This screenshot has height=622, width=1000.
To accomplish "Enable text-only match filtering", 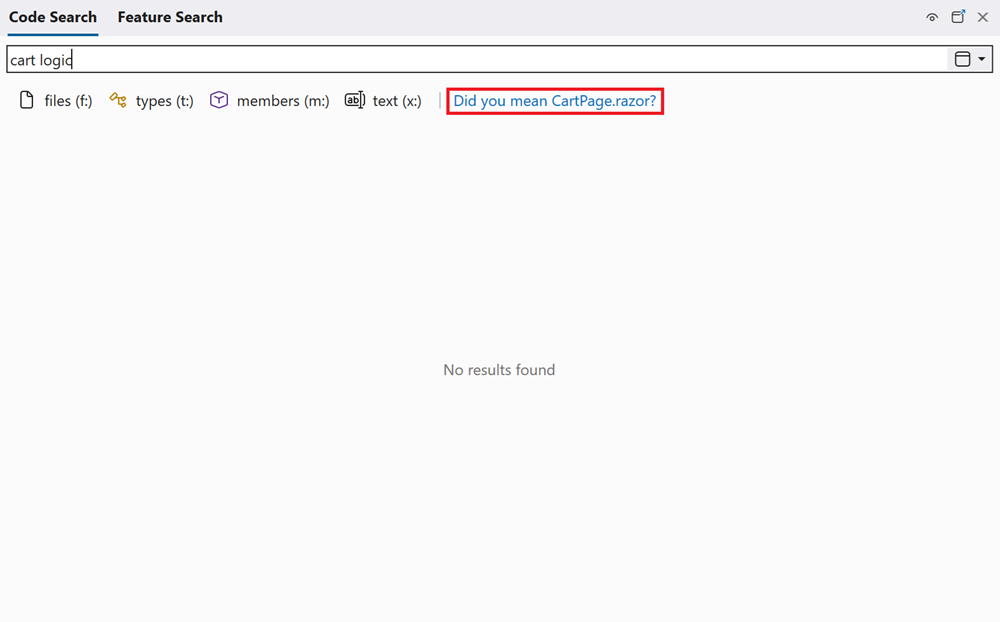I will tap(354, 100).
